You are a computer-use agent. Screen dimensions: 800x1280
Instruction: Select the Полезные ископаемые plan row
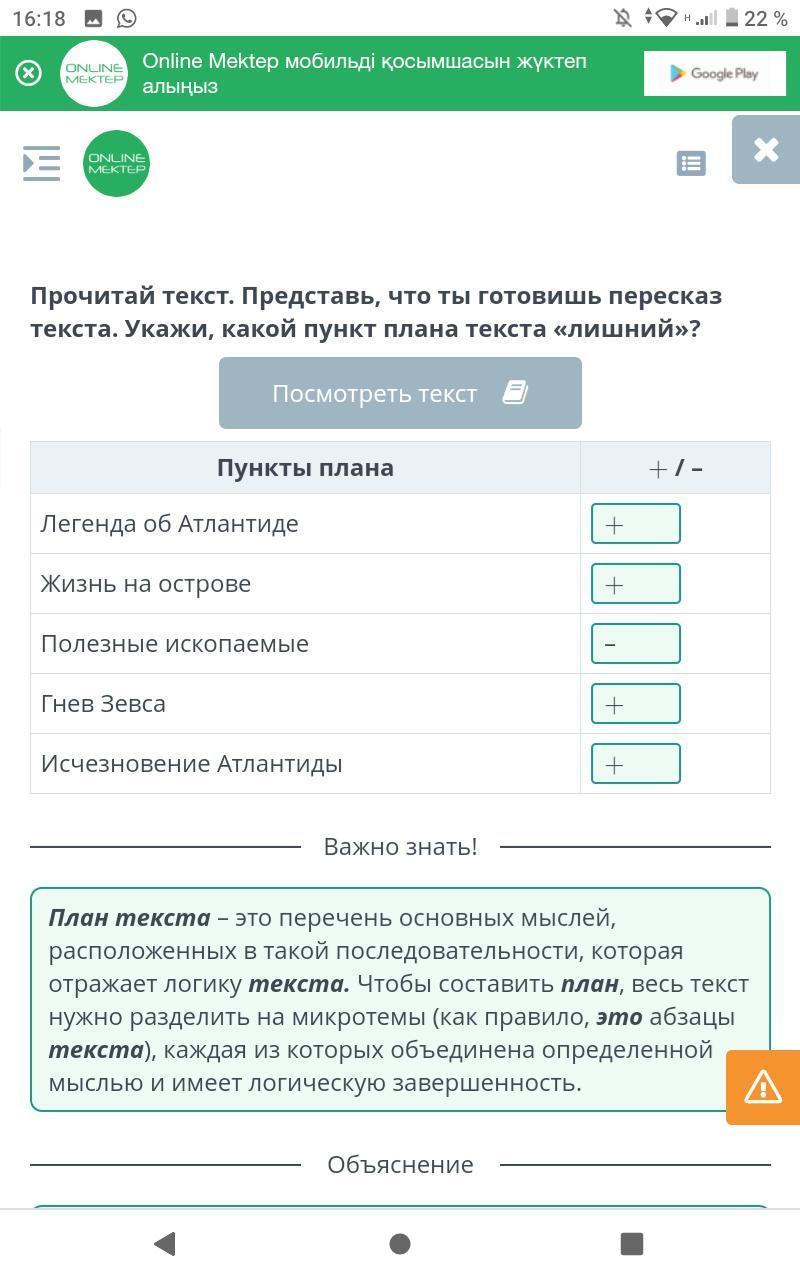coord(305,644)
